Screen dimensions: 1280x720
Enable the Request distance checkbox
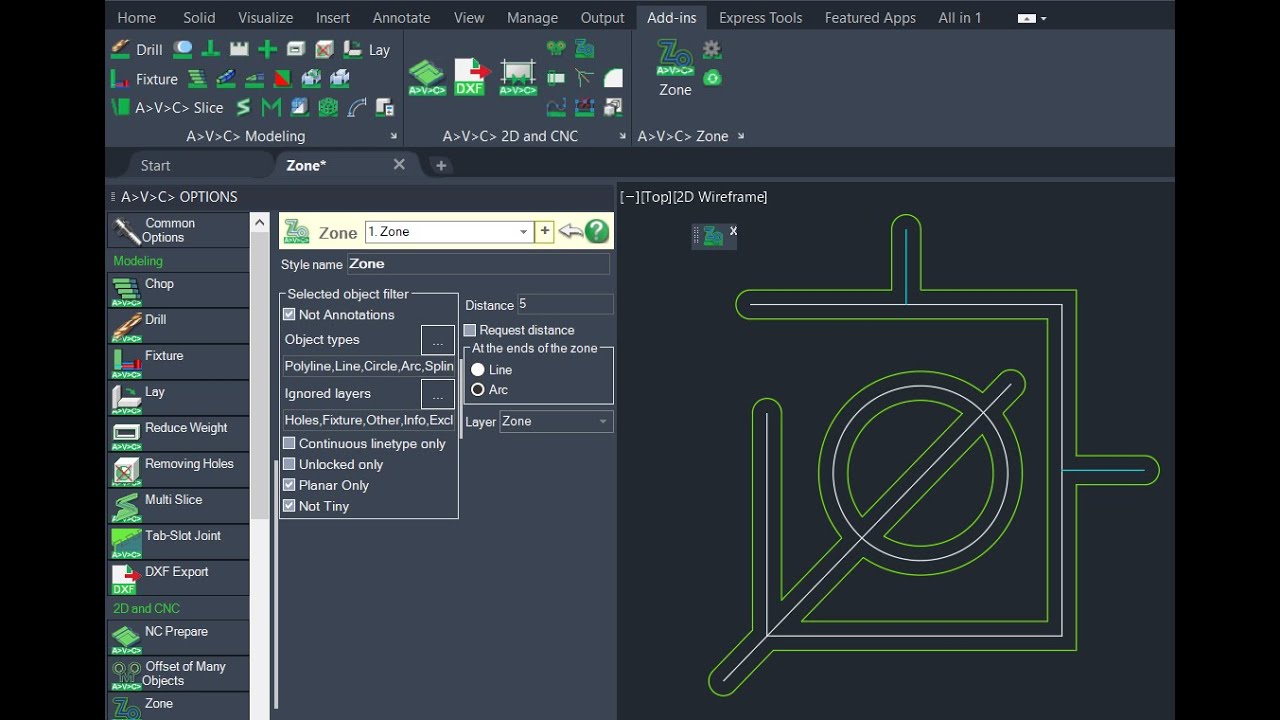pos(470,330)
